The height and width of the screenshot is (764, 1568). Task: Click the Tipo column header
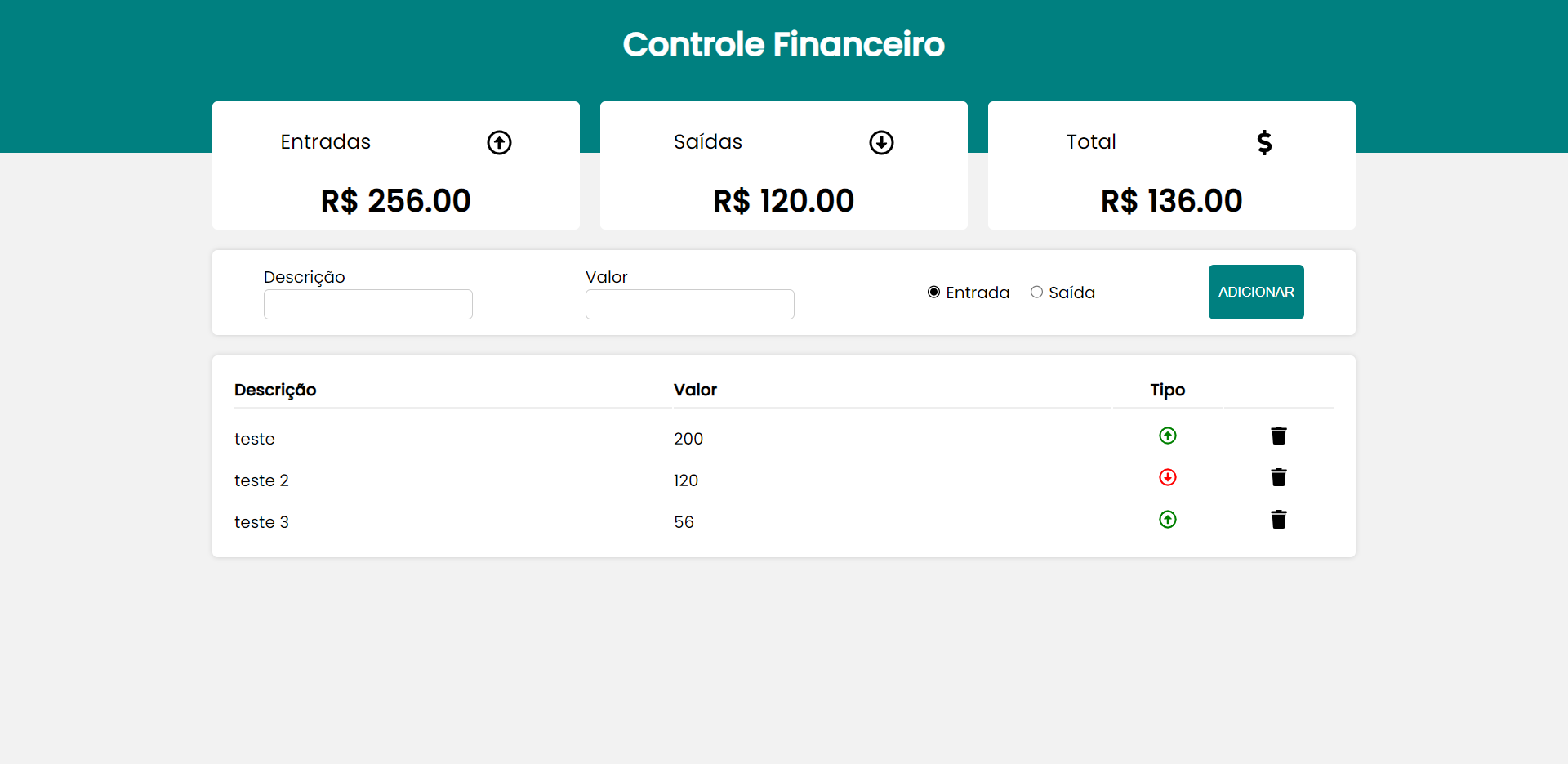(1167, 390)
